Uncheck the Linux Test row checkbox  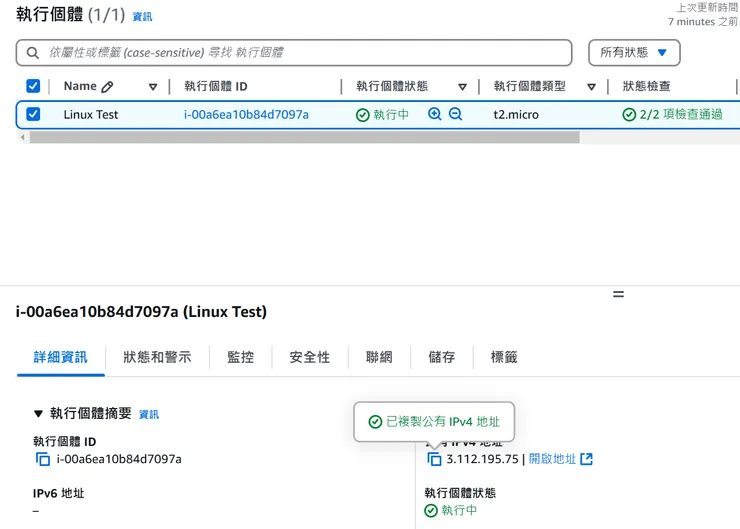tap(33, 114)
